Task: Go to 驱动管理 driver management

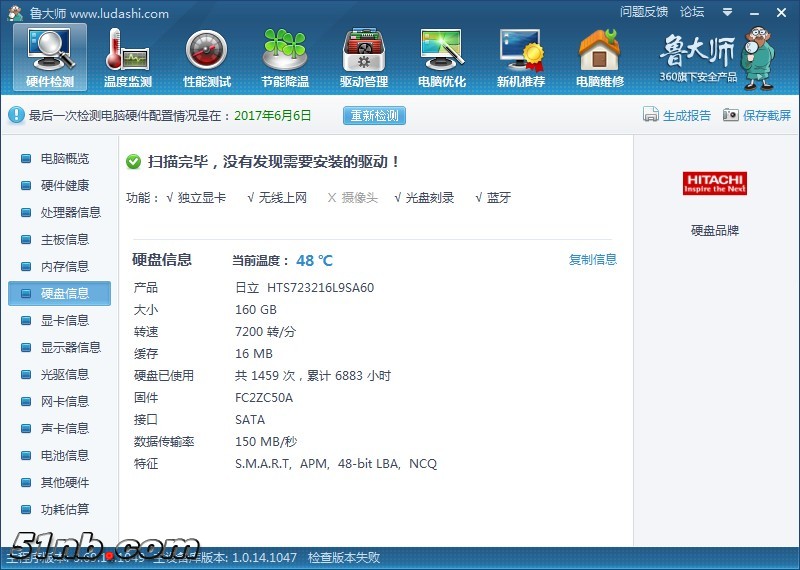Action: (363, 57)
